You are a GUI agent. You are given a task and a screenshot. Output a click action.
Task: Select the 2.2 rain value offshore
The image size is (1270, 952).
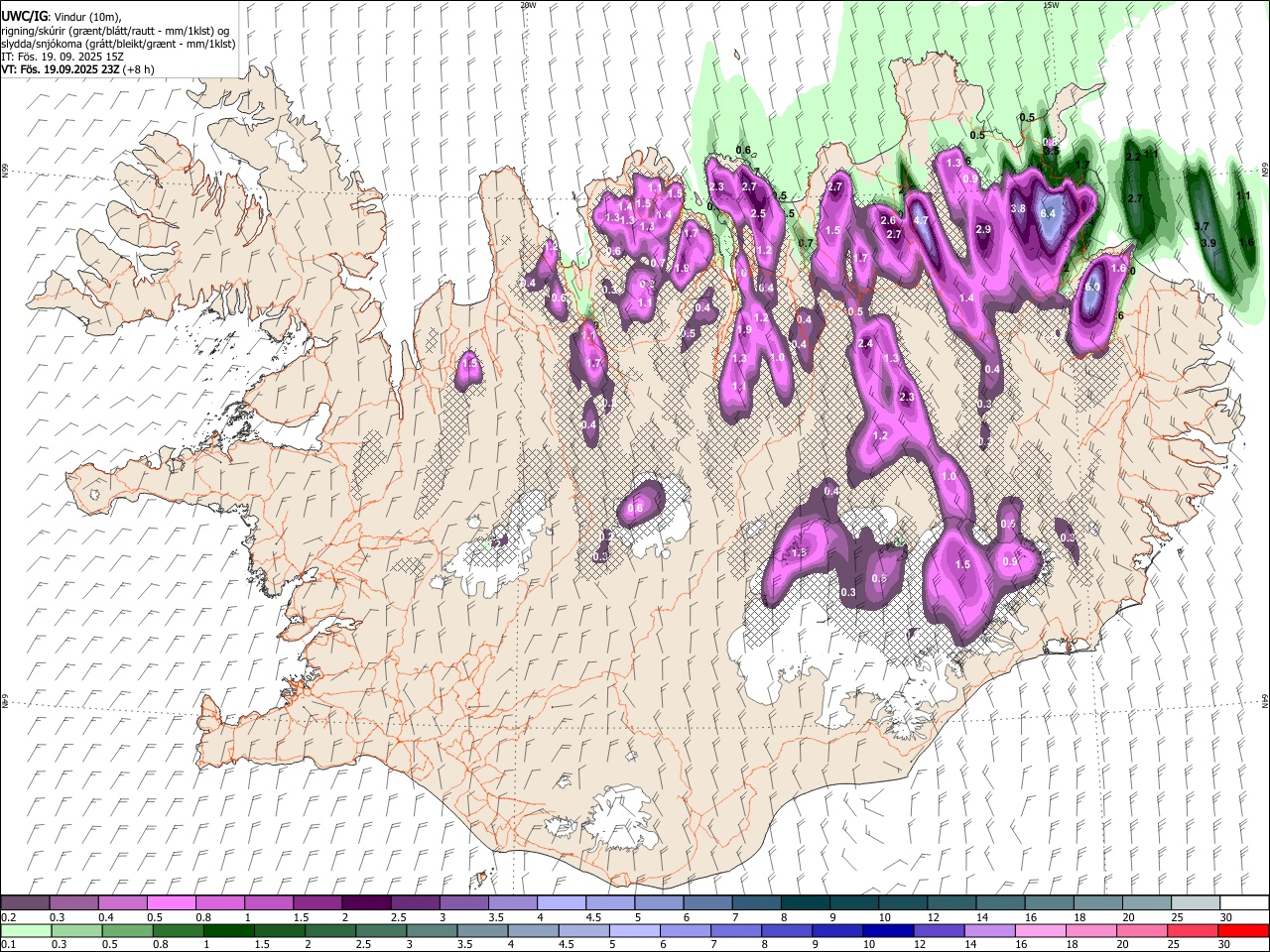point(1133,157)
